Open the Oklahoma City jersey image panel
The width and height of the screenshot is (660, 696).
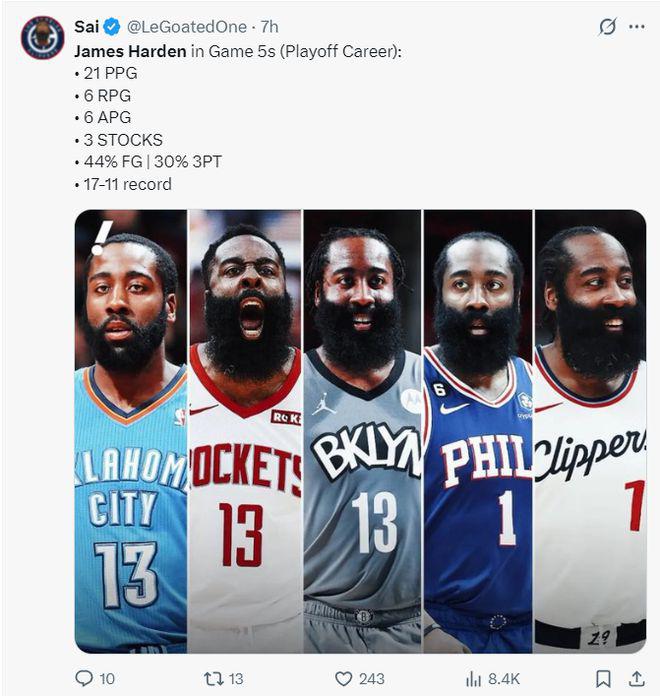pos(131,431)
